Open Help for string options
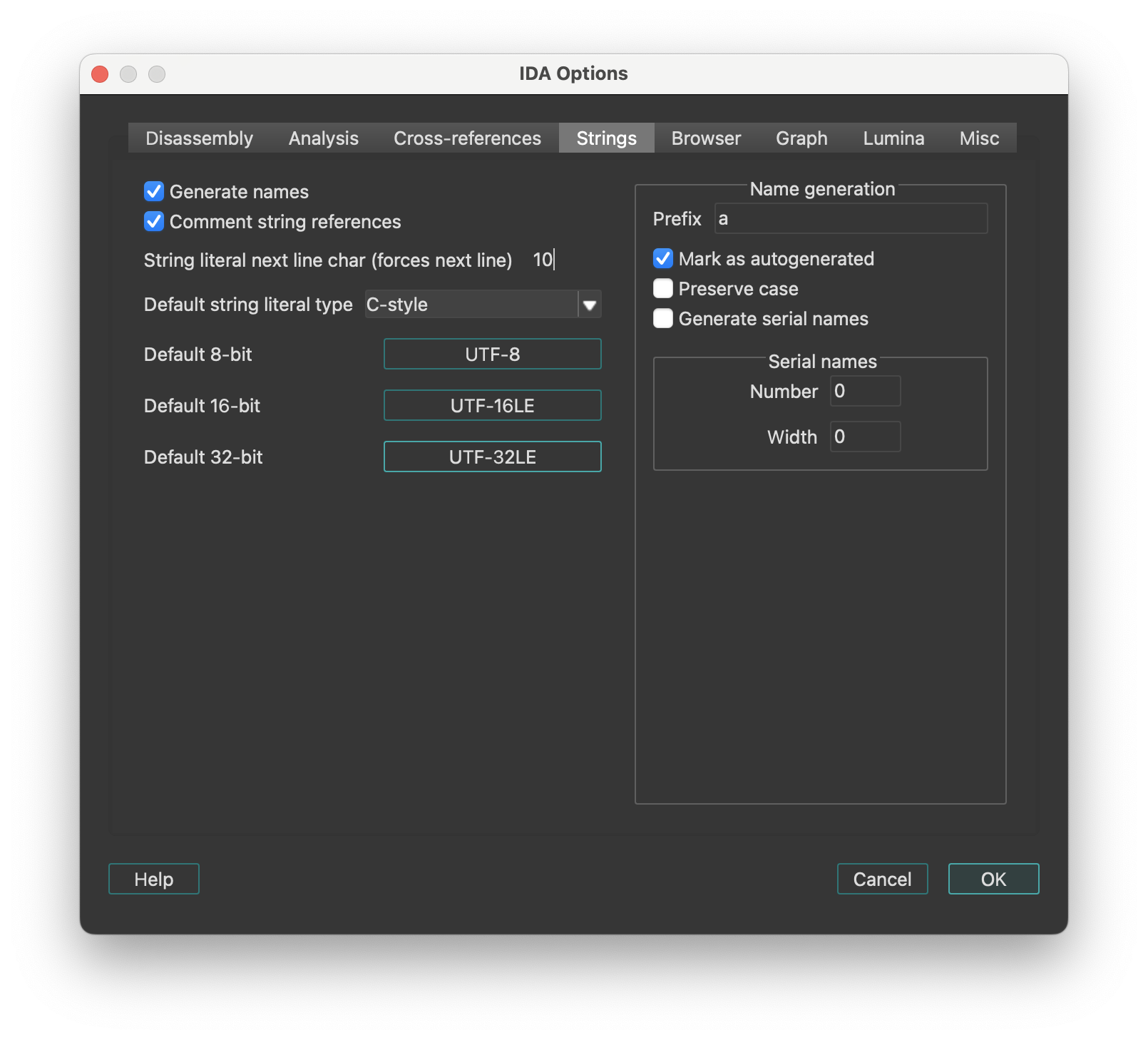The width and height of the screenshot is (1148, 1040). [x=153, y=879]
